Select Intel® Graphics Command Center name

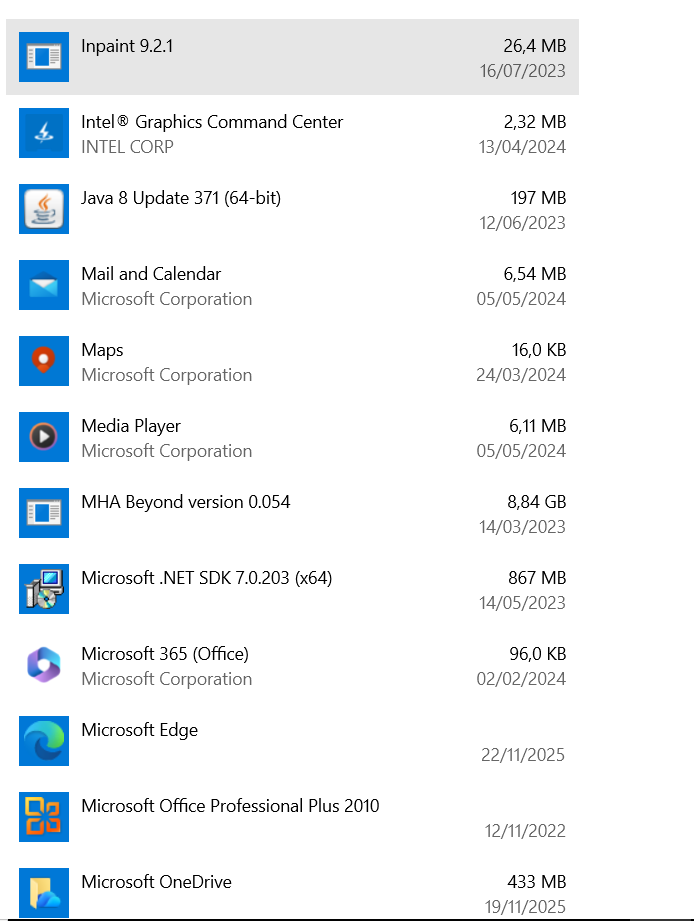click(x=212, y=122)
